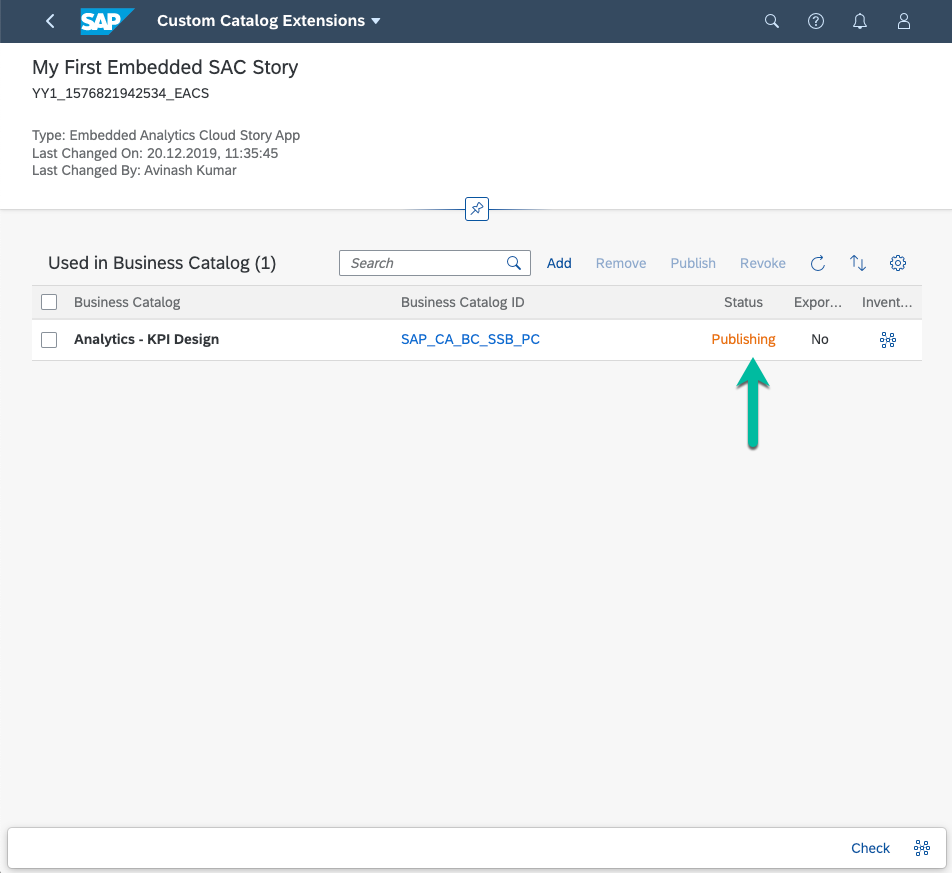Open table settings gear icon
Image resolution: width=952 pixels, height=873 pixels.
coord(898,263)
